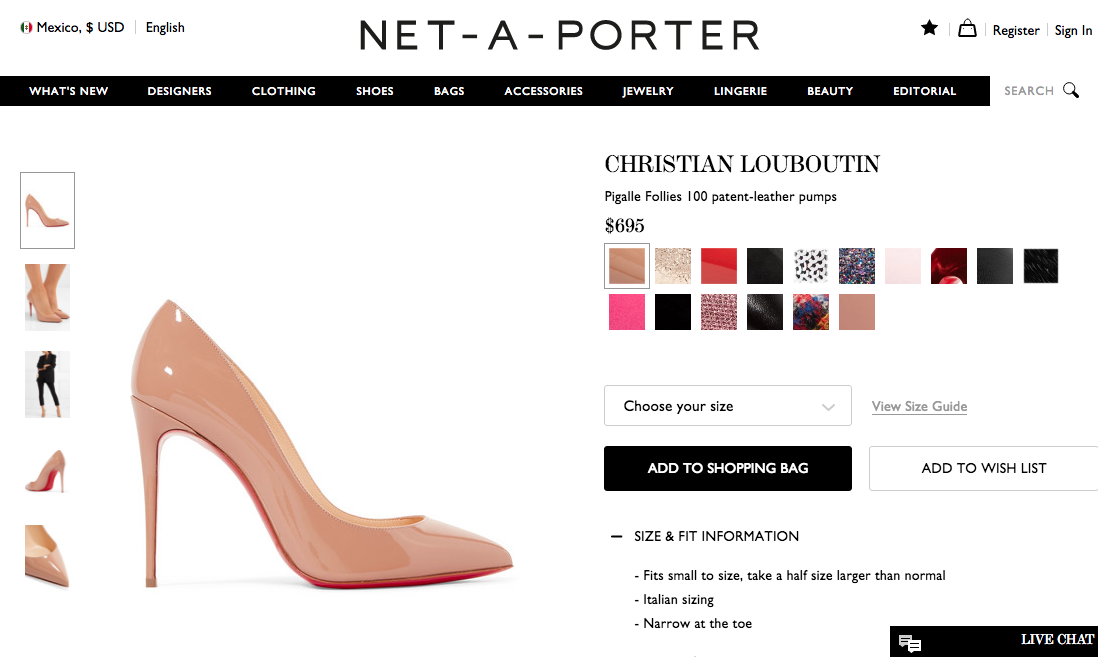Go to the NET-A-PORTER home logo
This screenshot has width=1098, height=657.
click(559, 35)
